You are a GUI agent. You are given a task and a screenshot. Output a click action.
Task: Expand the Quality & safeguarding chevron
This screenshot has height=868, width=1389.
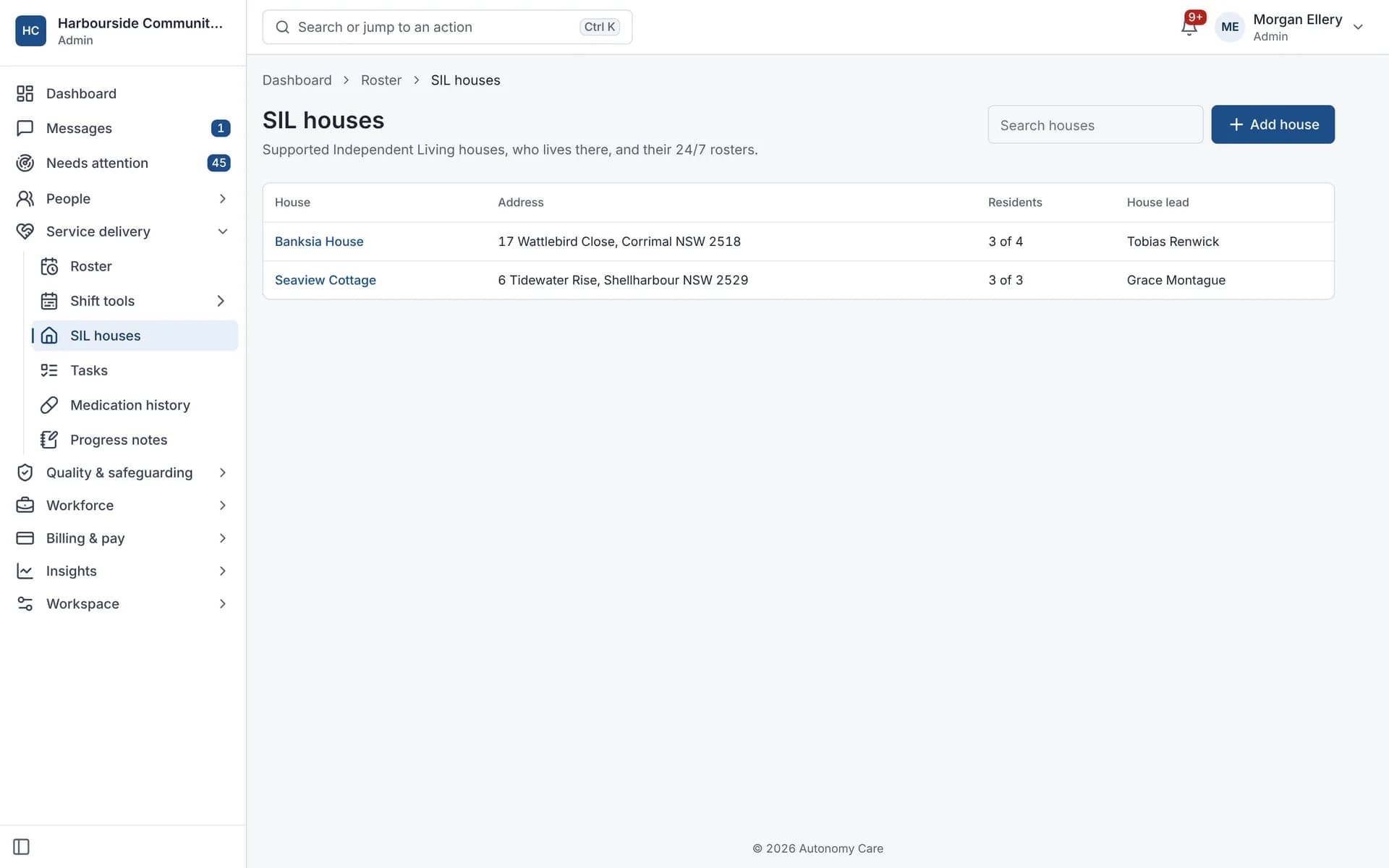[x=222, y=472]
